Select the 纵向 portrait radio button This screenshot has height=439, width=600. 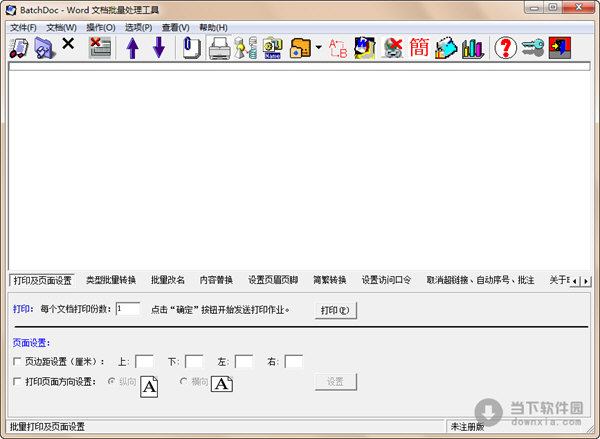pos(111,381)
